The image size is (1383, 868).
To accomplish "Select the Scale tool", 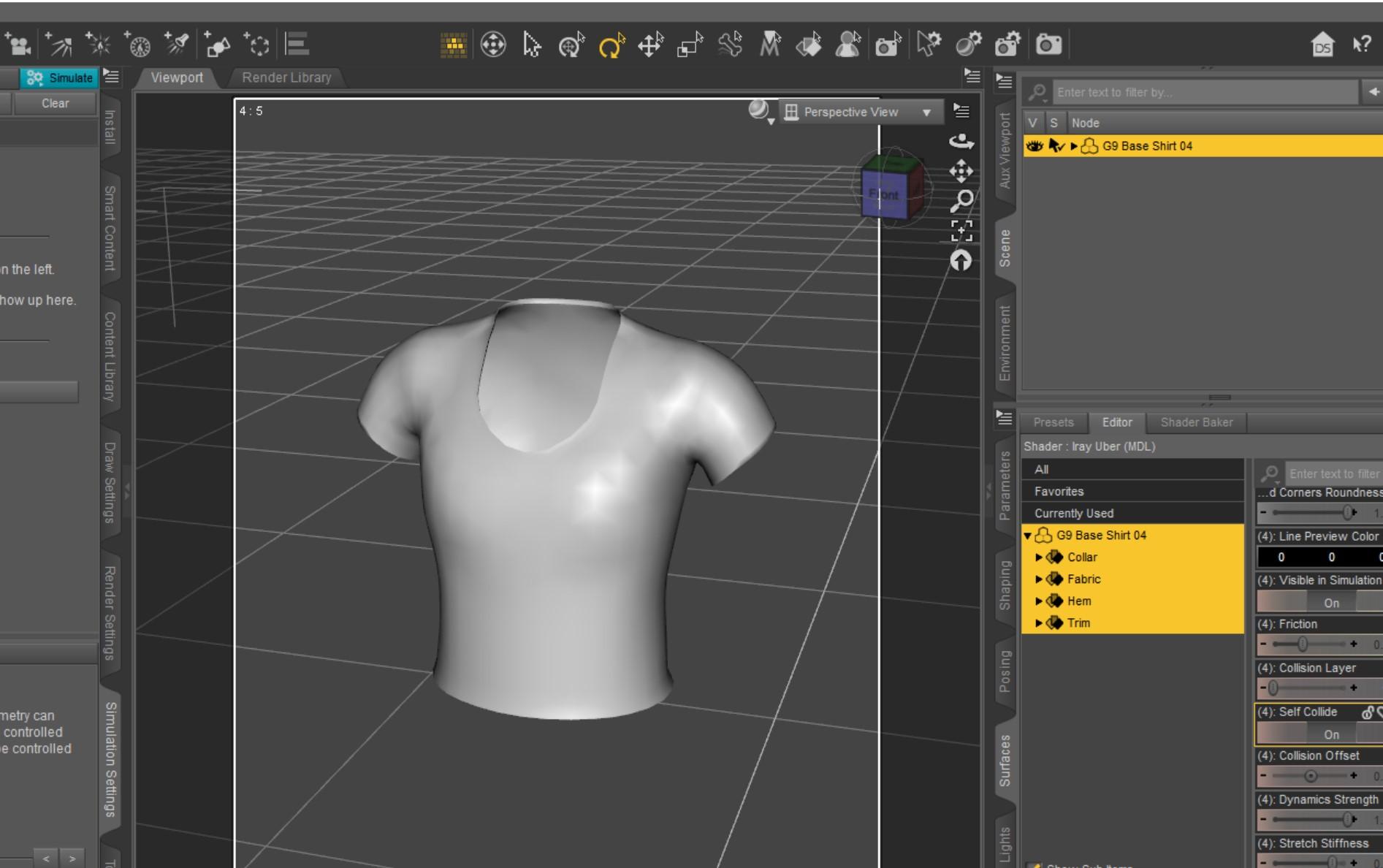I will [690, 45].
